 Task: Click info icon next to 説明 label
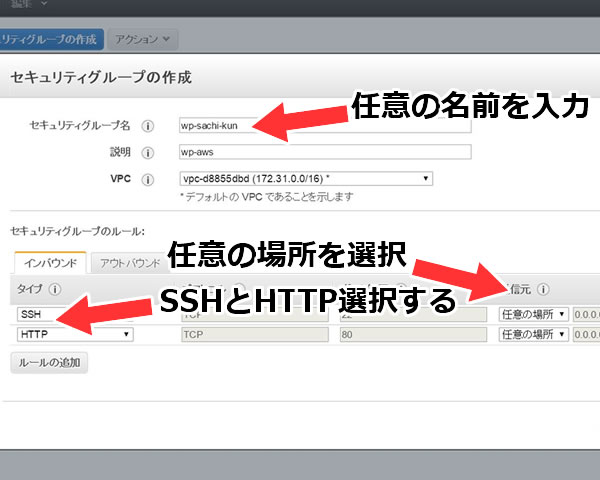pyautogui.click(x=148, y=153)
